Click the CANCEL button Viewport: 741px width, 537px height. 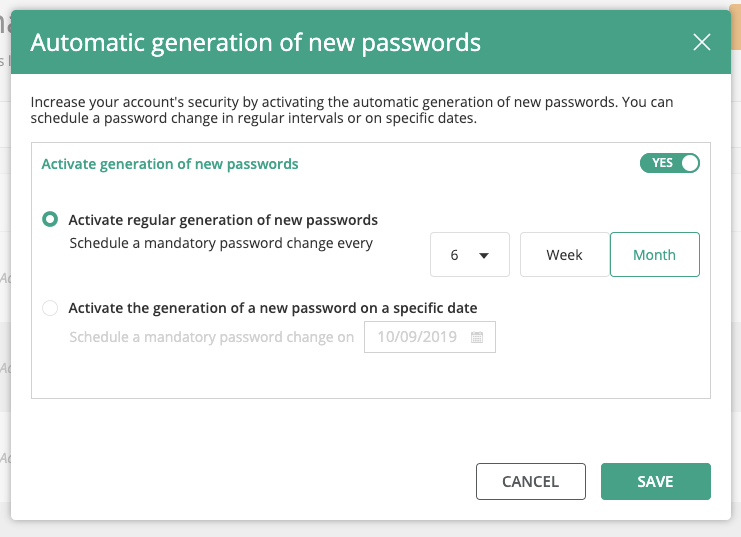[531, 481]
